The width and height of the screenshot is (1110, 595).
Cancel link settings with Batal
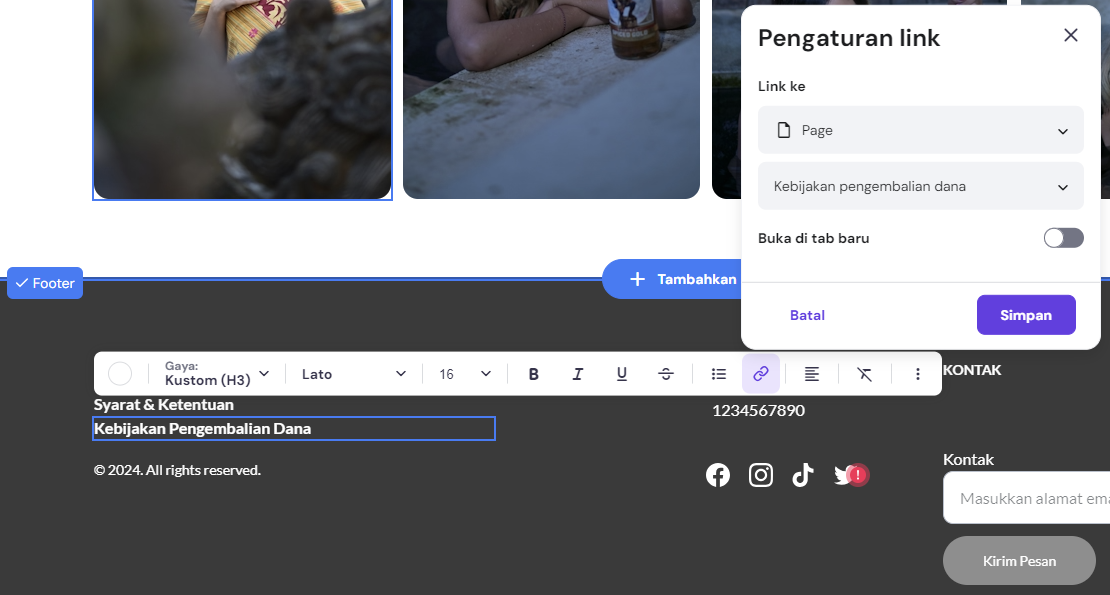pos(807,316)
